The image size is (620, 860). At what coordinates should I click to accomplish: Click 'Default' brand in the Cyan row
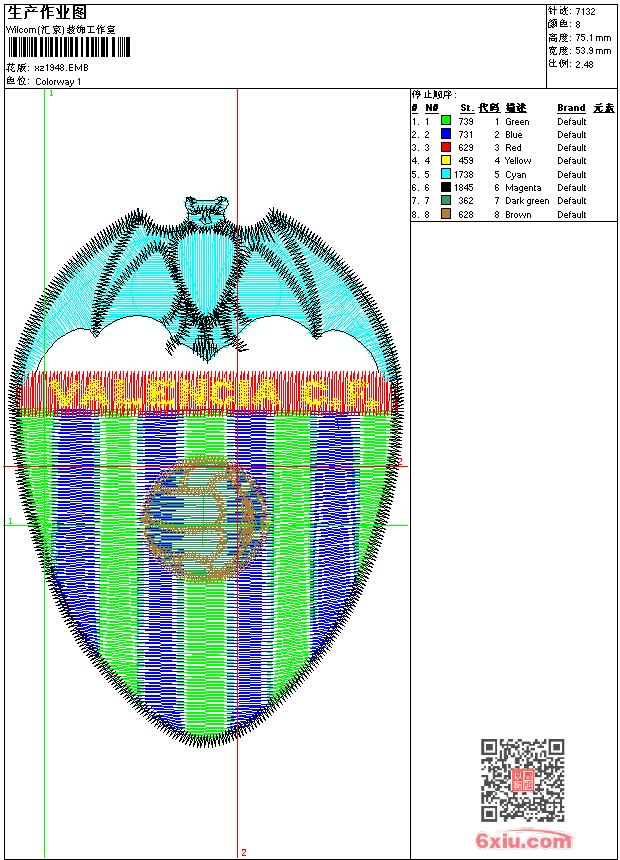coord(572,174)
